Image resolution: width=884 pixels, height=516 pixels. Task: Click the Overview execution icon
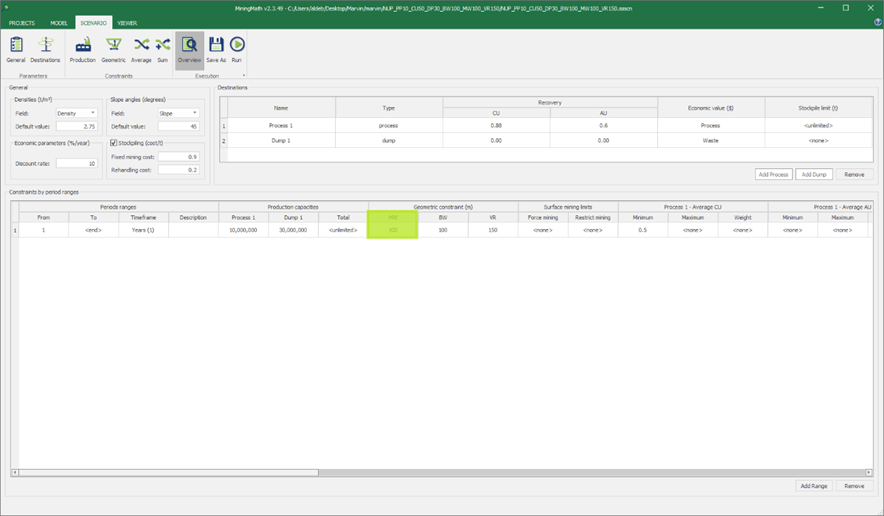(x=189, y=49)
